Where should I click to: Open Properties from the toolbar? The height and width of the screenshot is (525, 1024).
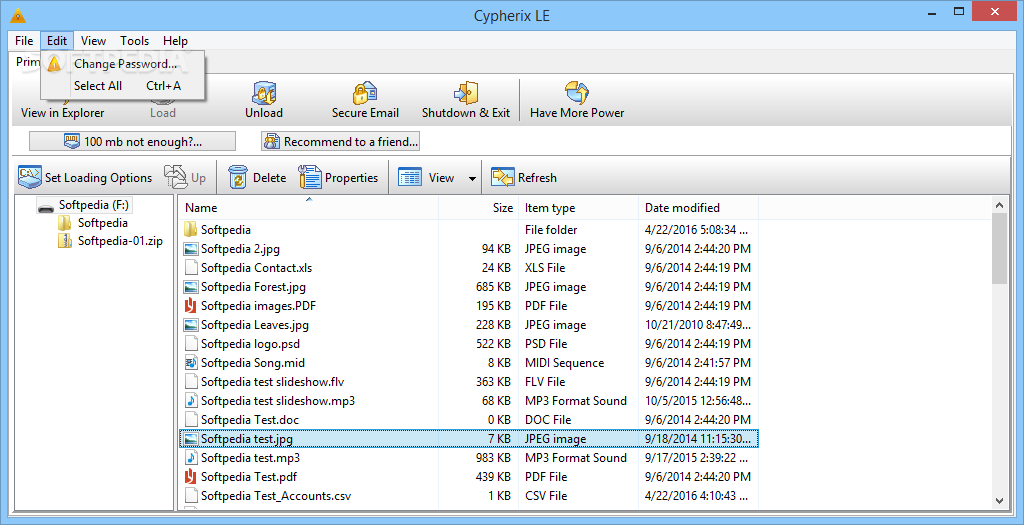[338, 178]
